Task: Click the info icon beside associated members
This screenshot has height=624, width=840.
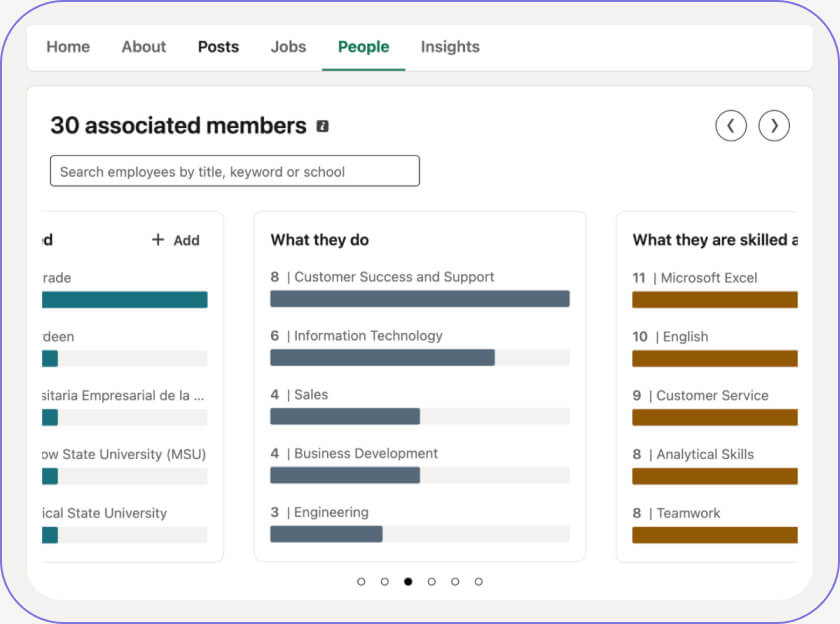Action: (x=322, y=126)
